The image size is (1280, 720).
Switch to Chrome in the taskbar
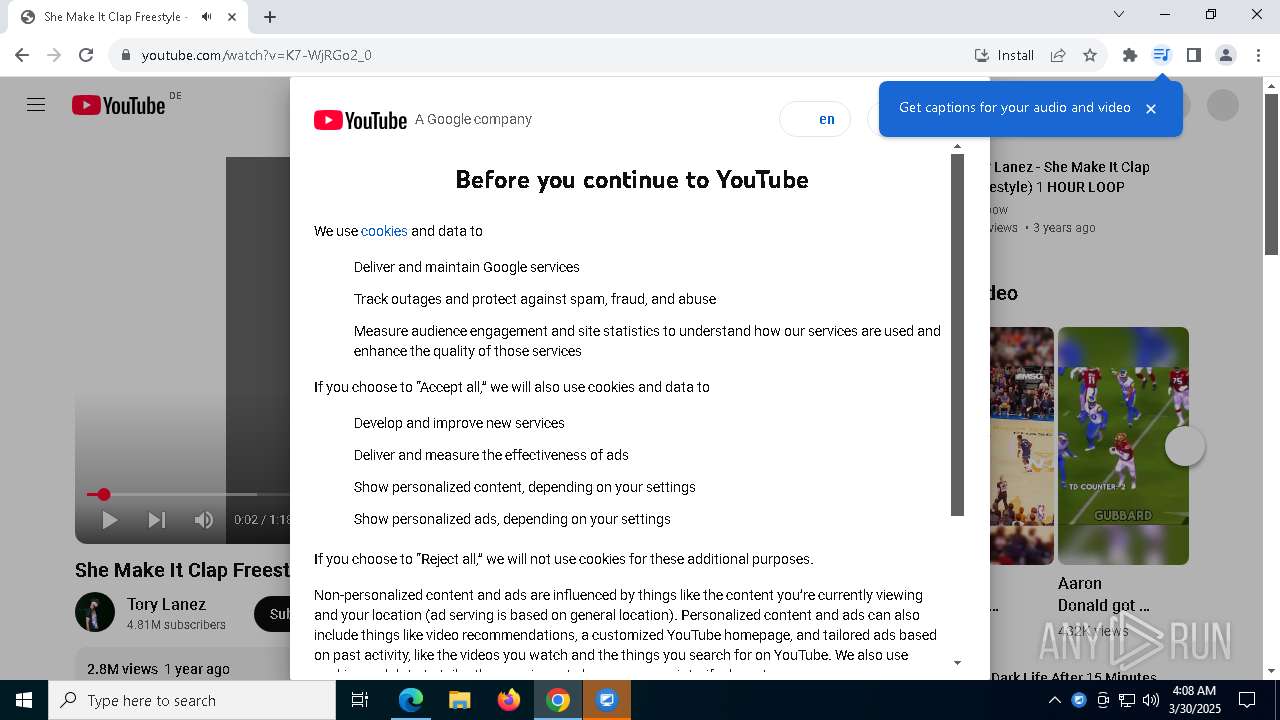coord(558,700)
